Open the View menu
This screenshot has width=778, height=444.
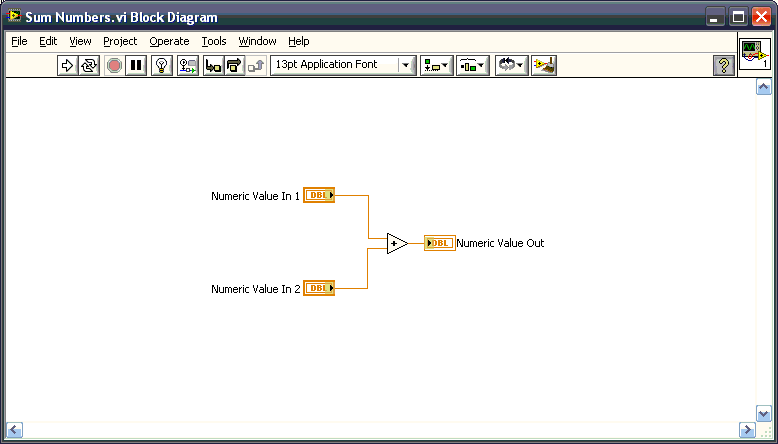pos(80,41)
